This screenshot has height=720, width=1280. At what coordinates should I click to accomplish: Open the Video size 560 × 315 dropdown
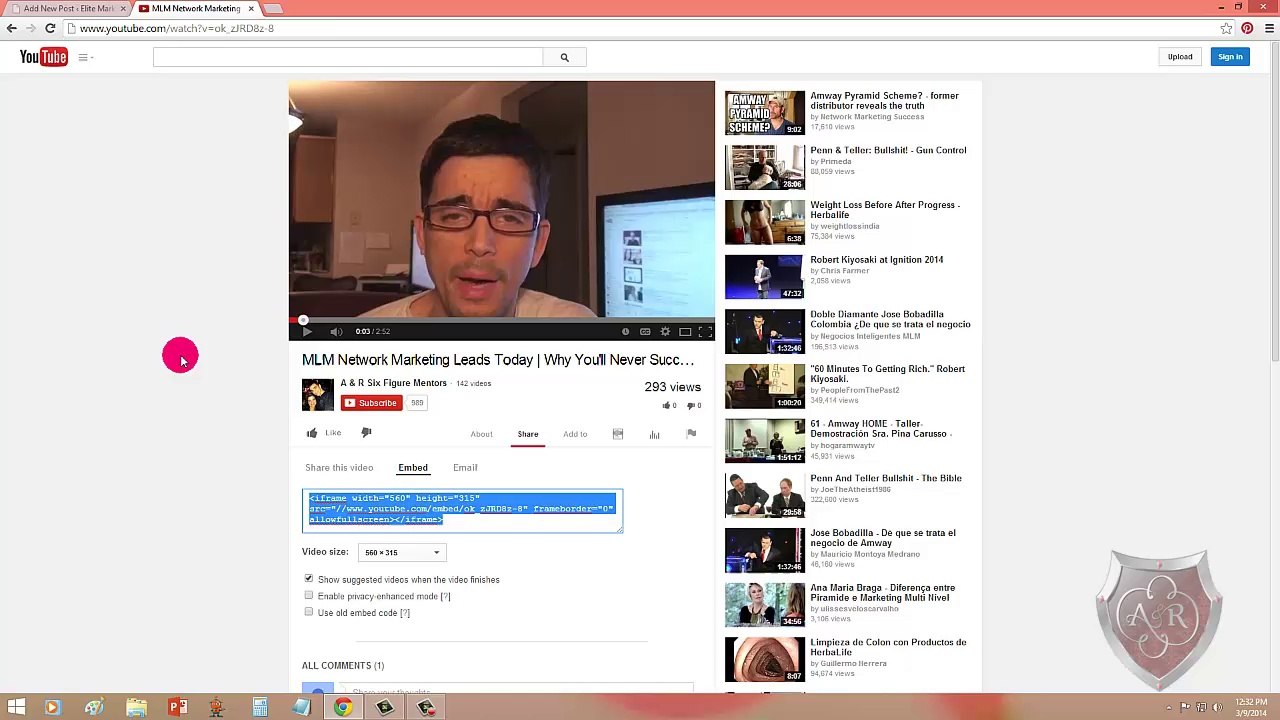coord(401,552)
